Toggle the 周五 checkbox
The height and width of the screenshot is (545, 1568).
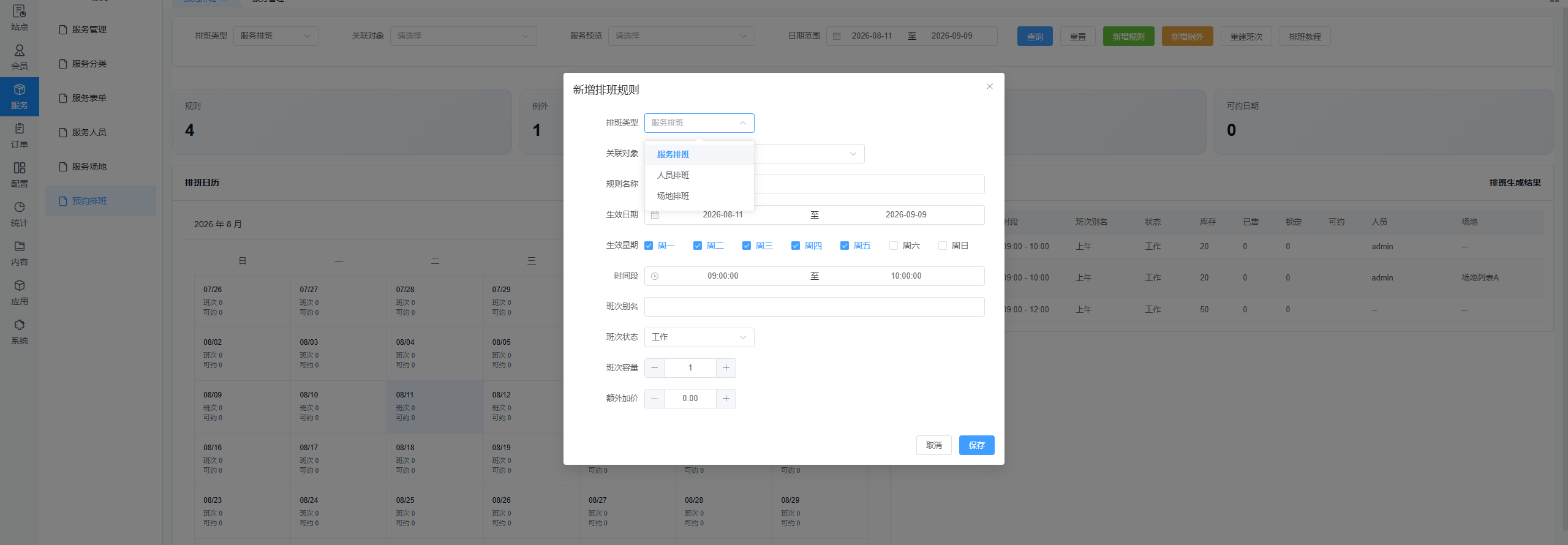(x=845, y=246)
